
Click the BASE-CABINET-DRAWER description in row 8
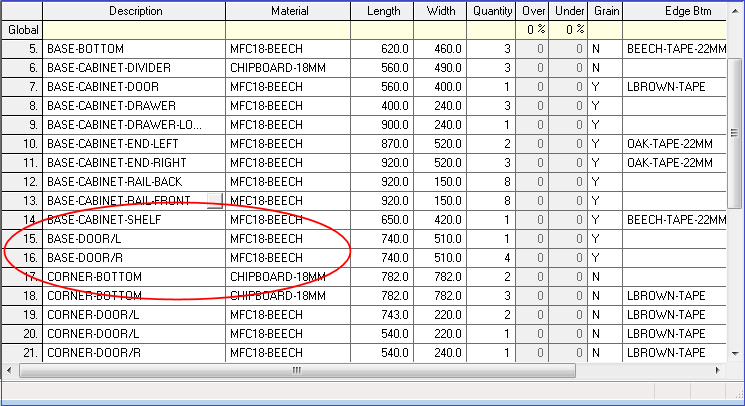point(134,106)
